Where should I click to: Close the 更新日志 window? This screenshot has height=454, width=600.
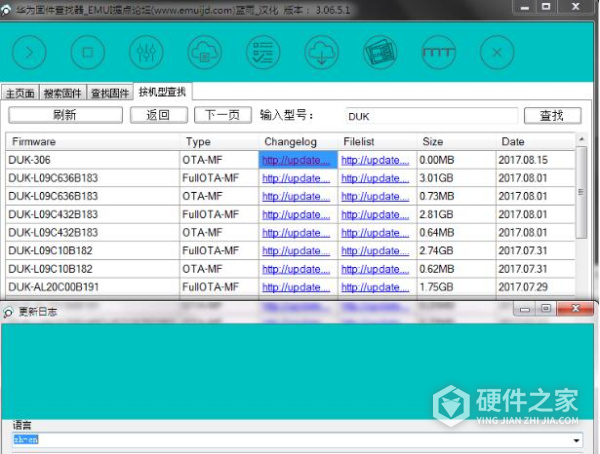coord(576,309)
